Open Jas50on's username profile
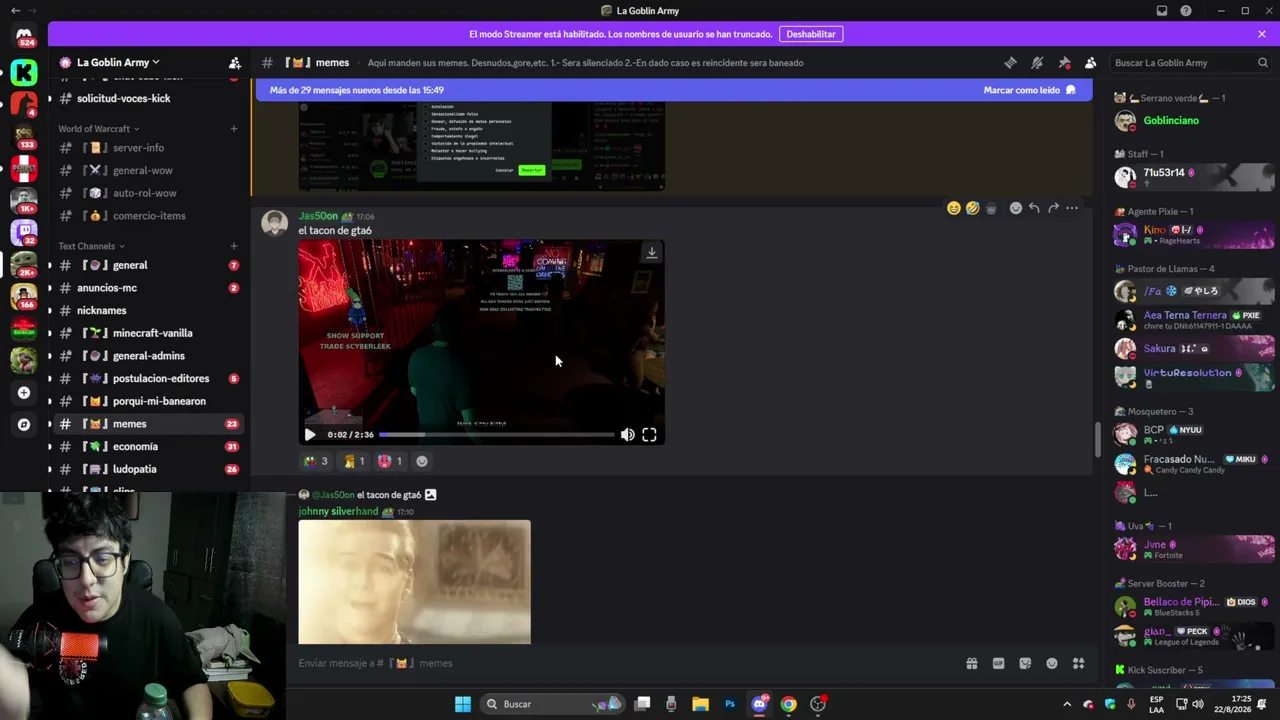 [x=318, y=216]
